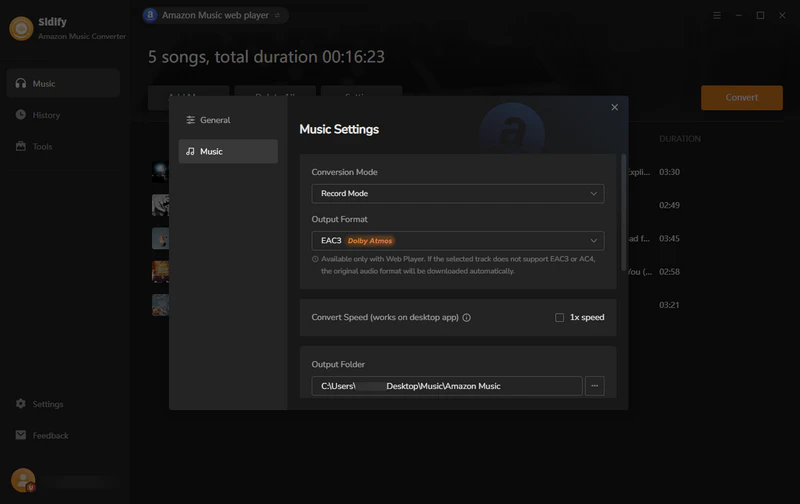This screenshot has height=504, width=800.
Task: Select the Music settings tab
Action: point(228,152)
